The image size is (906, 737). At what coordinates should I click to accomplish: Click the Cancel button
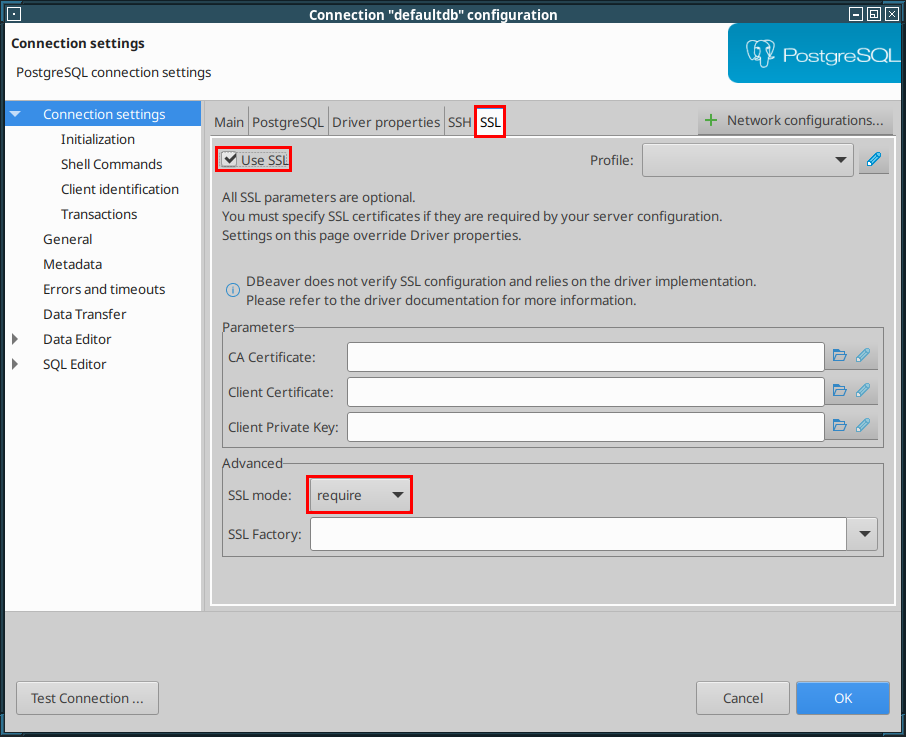point(742,698)
